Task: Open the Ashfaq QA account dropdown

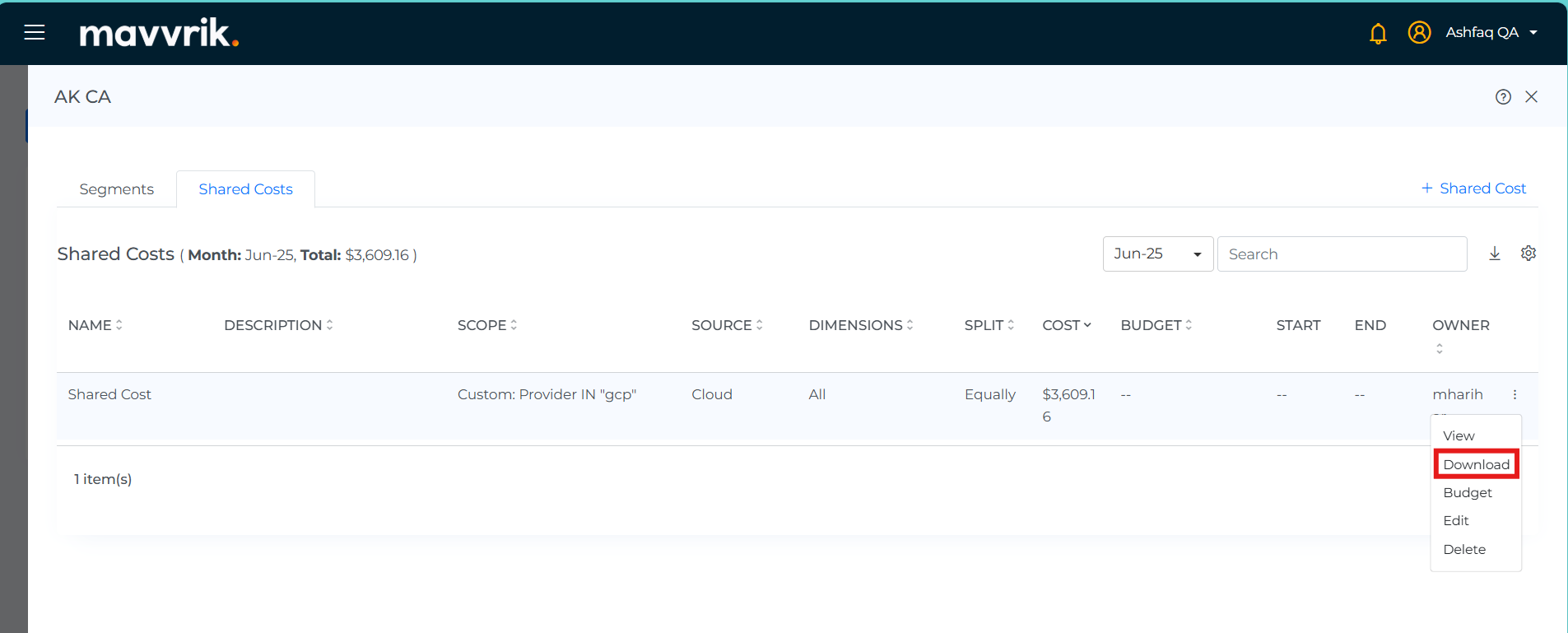Action: point(1491,32)
